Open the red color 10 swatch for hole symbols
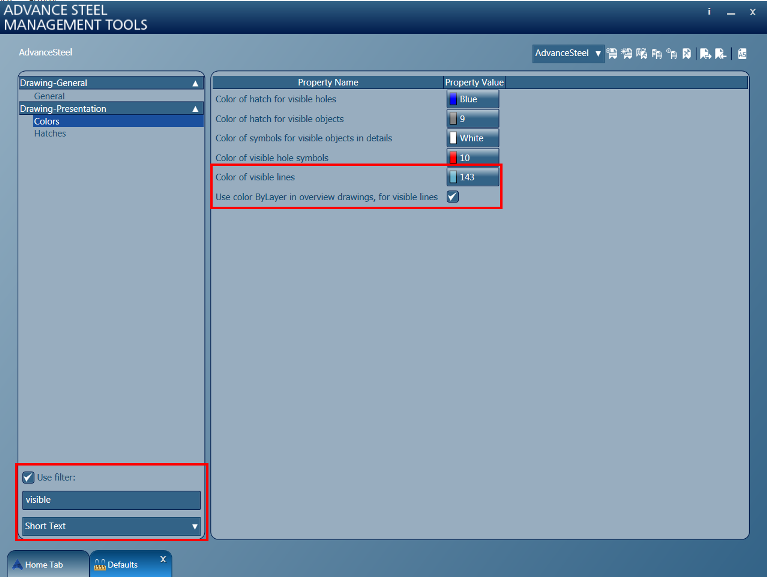The height and width of the screenshot is (577, 767). click(473, 157)
